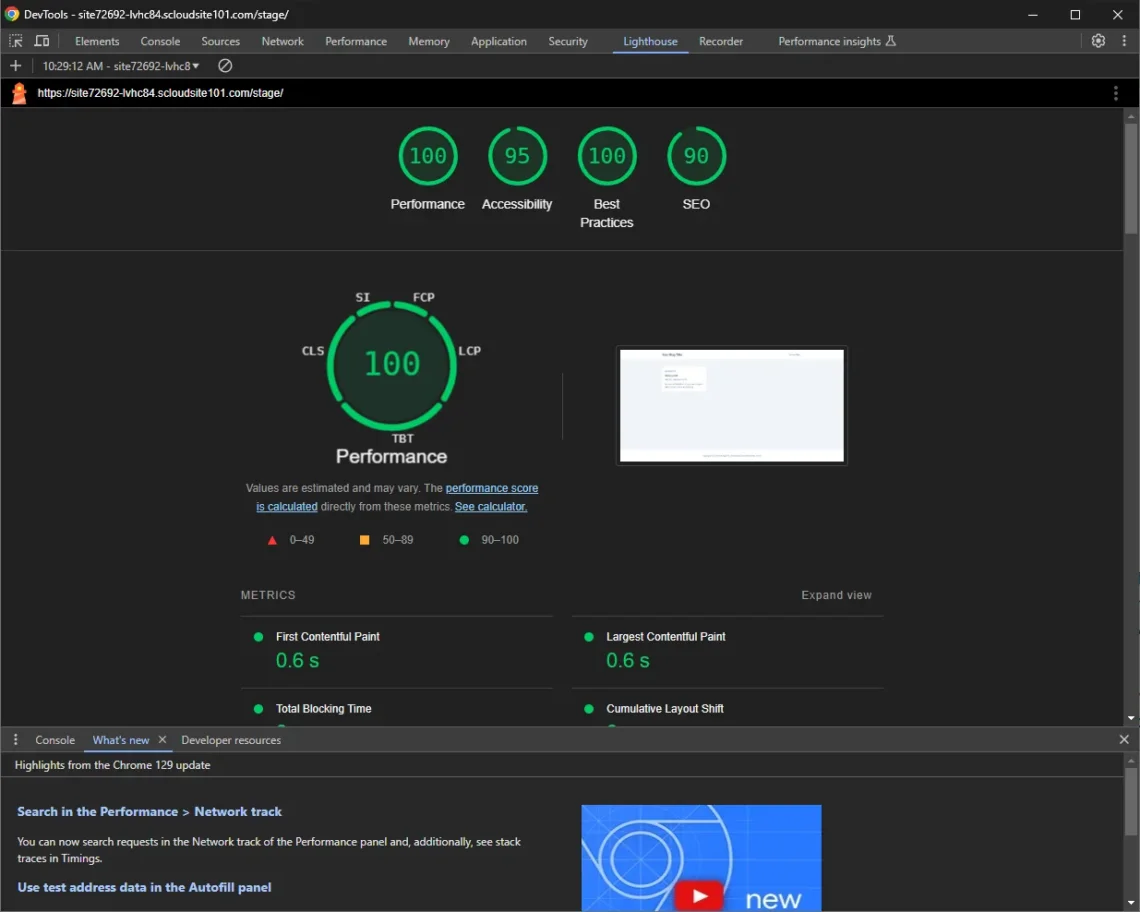Toggle the device toolbar

coord(40,41)
